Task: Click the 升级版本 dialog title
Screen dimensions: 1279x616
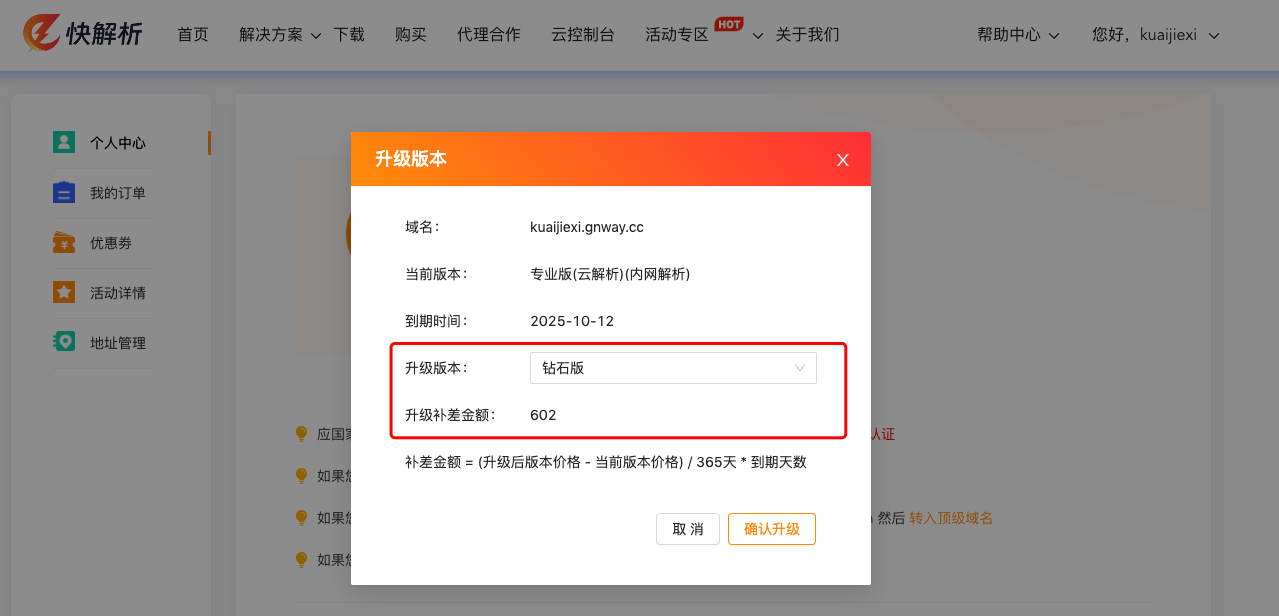Action: coord(411,159)
